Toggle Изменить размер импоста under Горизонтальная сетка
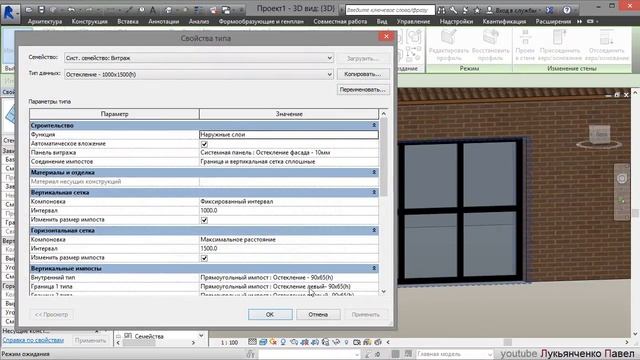The height and width of the screenshot is (360, 640). tap(204, 258)
